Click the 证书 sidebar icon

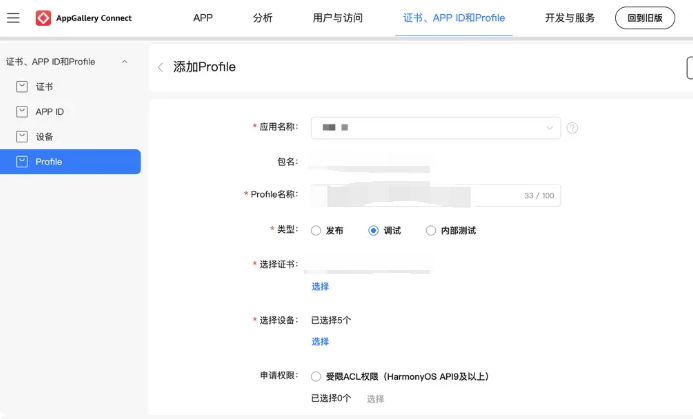tap(22, 87)
